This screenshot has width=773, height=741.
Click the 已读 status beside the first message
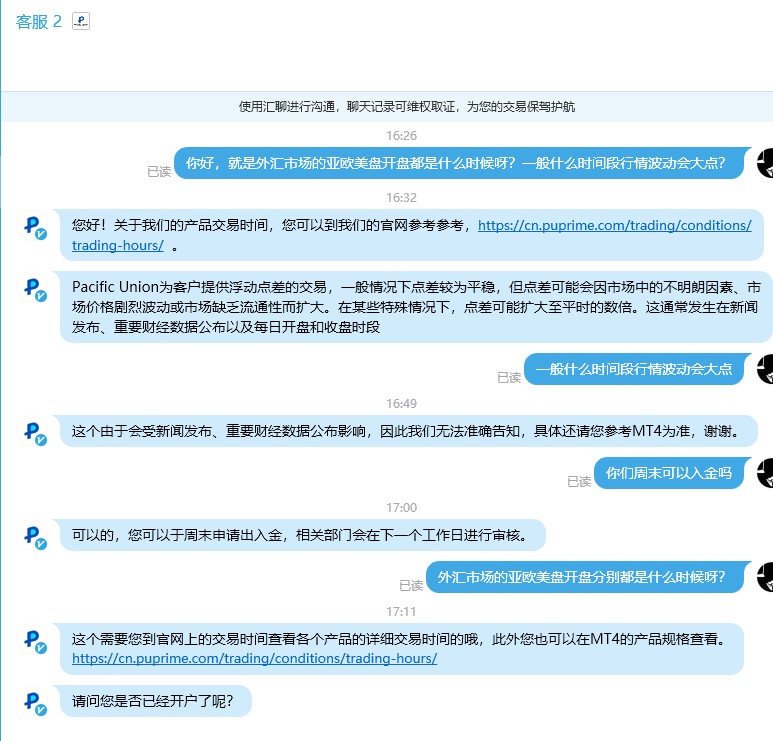pyautogui.click(x=159, y=172)
